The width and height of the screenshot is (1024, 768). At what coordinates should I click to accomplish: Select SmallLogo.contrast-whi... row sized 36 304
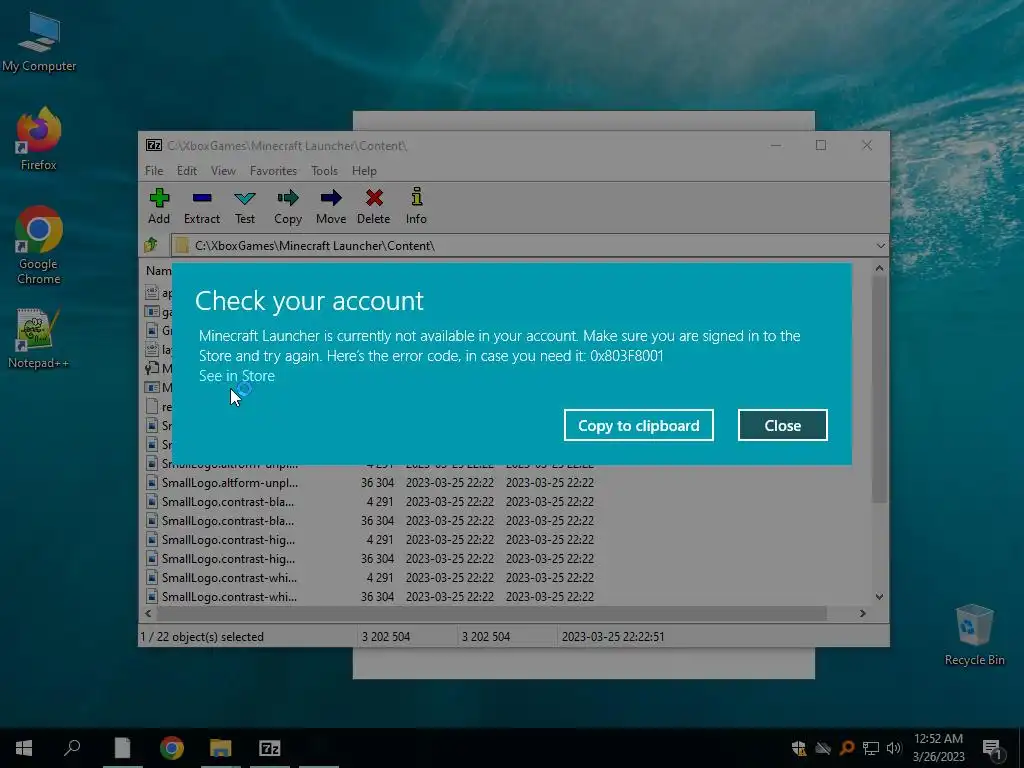370,596
